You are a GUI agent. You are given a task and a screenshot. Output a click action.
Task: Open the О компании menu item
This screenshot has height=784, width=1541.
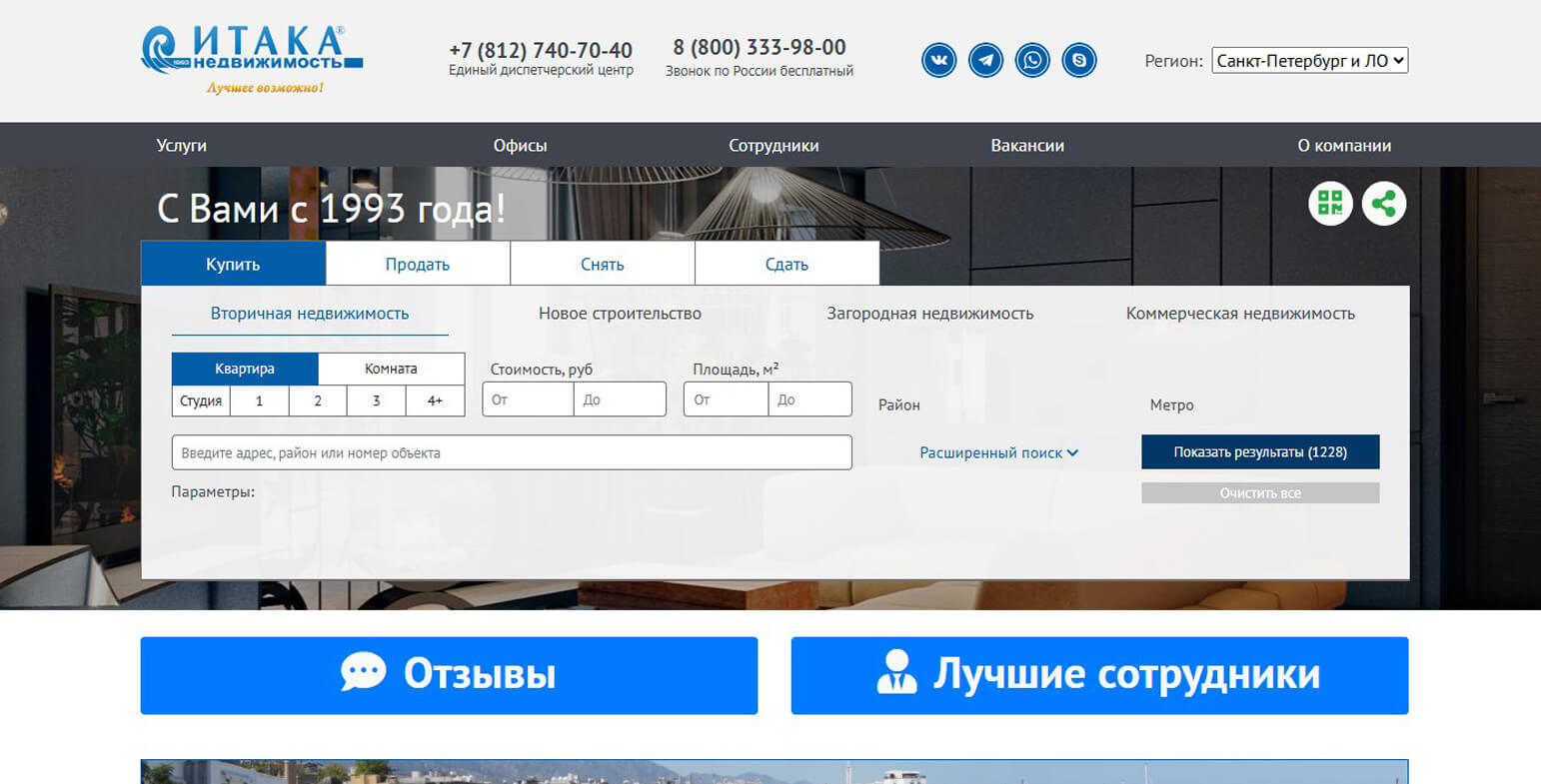coord(1344,145)
